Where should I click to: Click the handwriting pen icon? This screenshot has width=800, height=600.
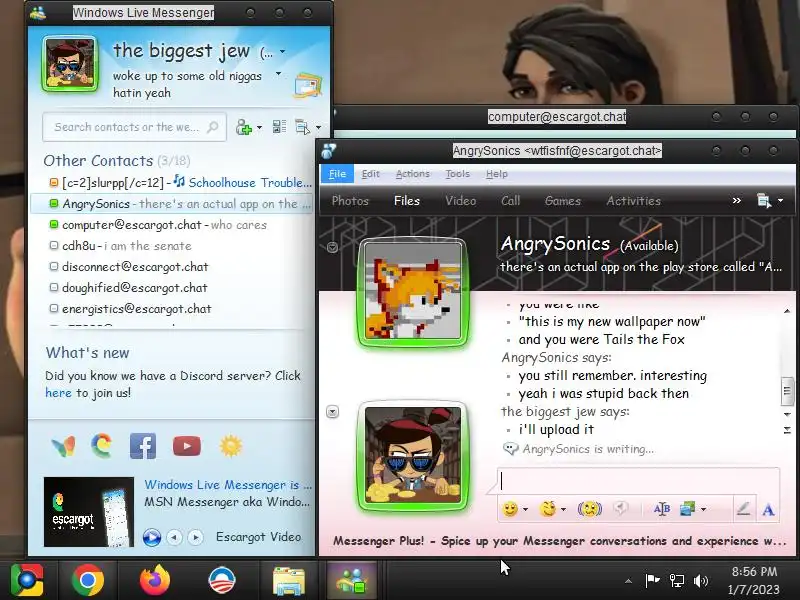743,509
